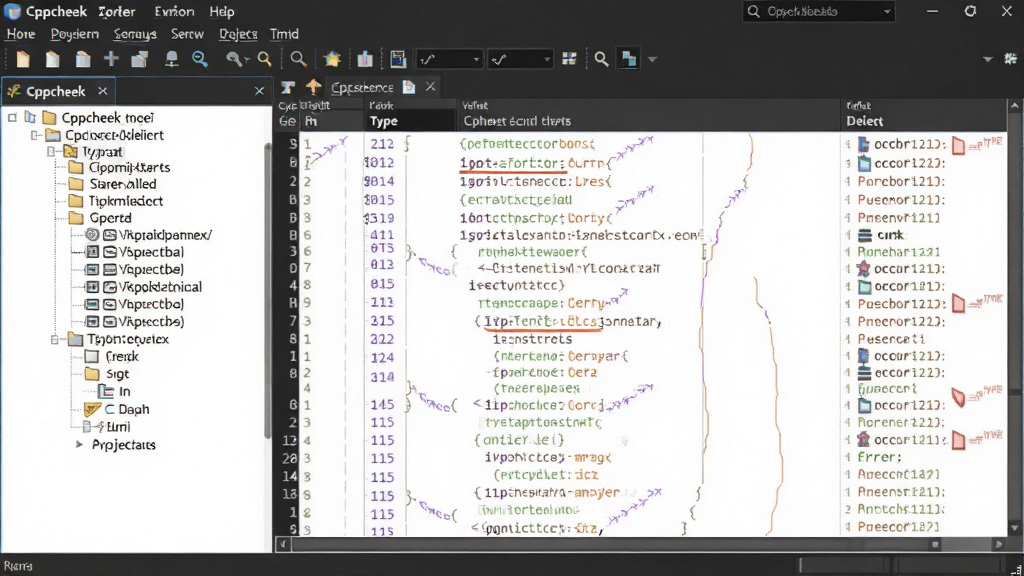1024x576 pixels.
Task: Open the dropdown arrow beside blue windows icon
Action: pos(652,60)
